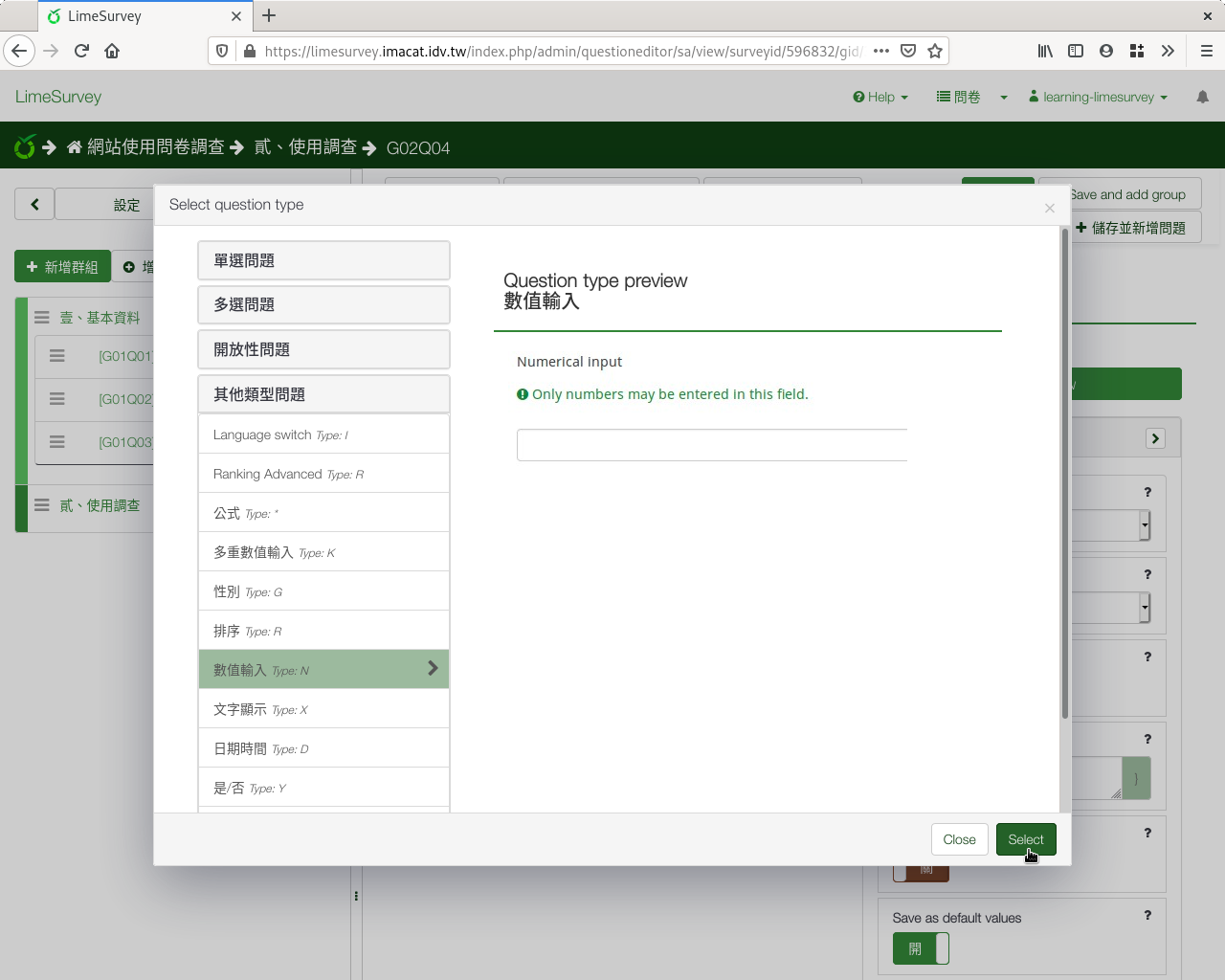Screen dimensions: 1225x980
Task: Click 新增群組 add group button
Action: (62, 267)
